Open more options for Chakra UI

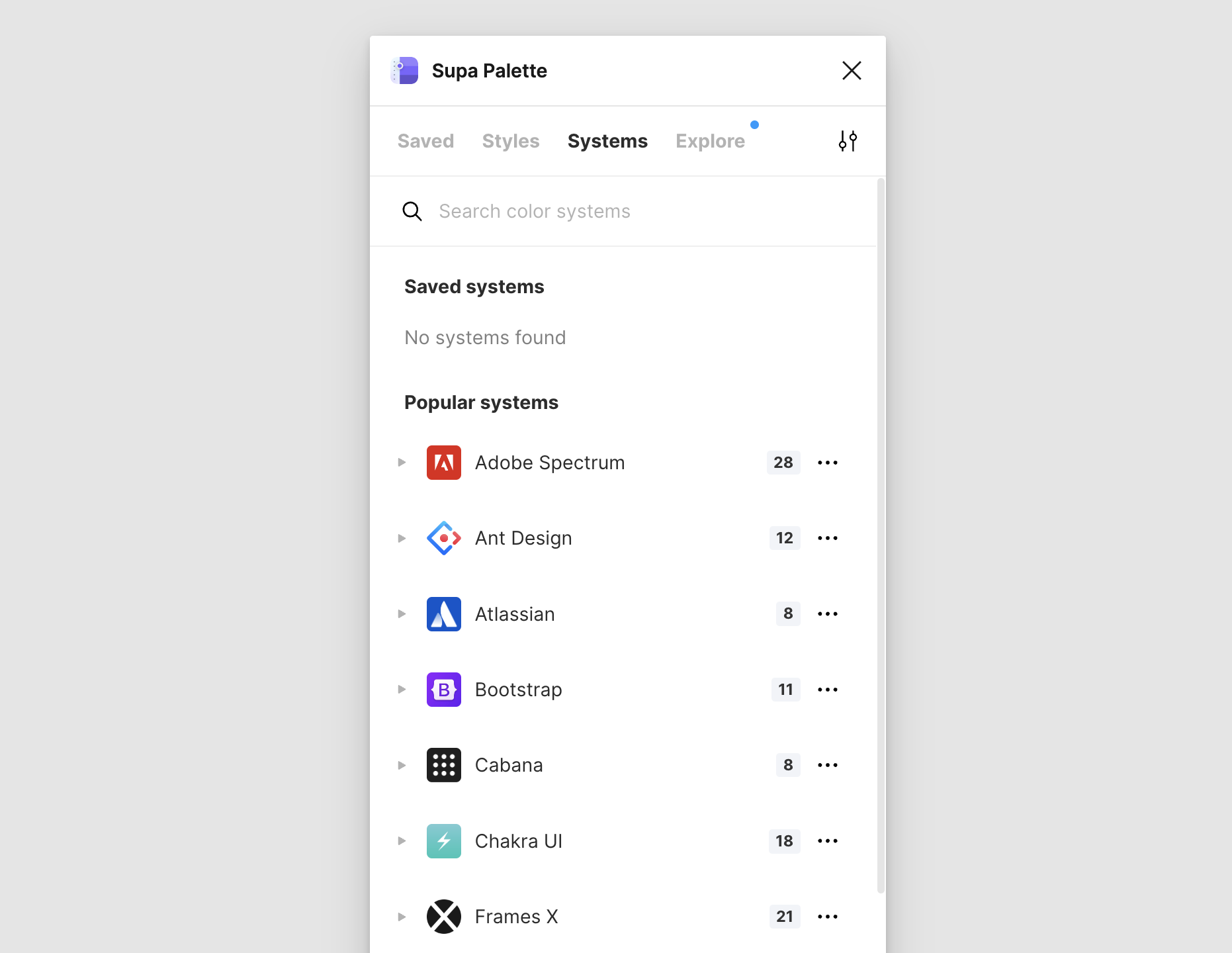point(828,841)
